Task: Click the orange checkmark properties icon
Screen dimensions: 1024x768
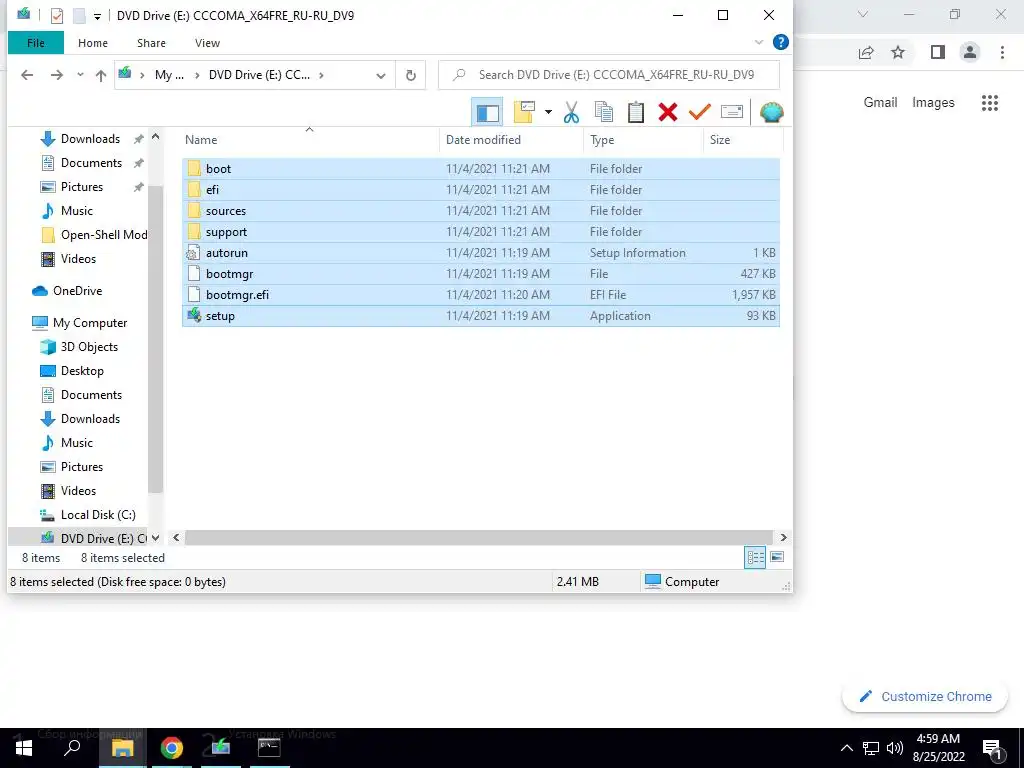Action: click(699, 112)
